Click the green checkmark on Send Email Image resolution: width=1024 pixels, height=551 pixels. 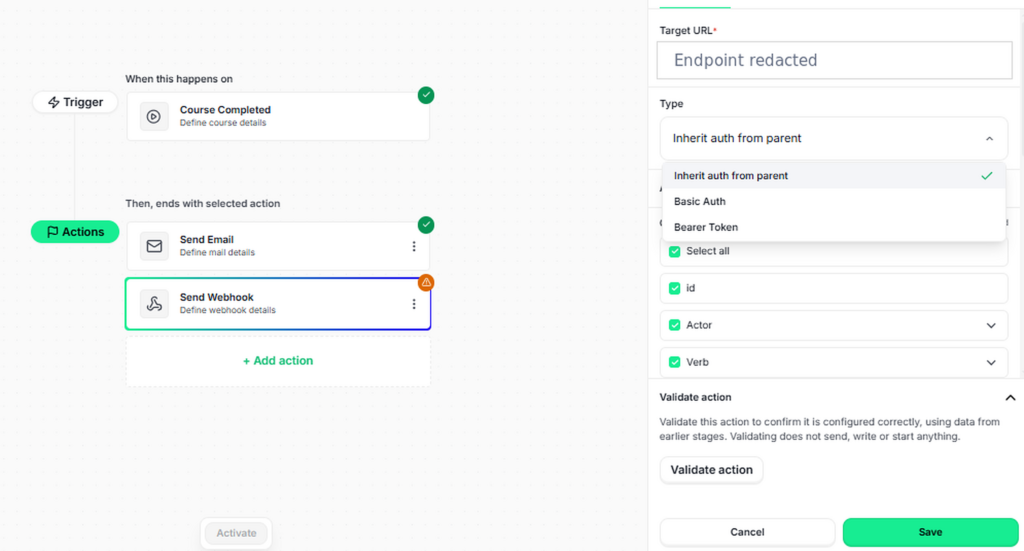click(426, 225)
